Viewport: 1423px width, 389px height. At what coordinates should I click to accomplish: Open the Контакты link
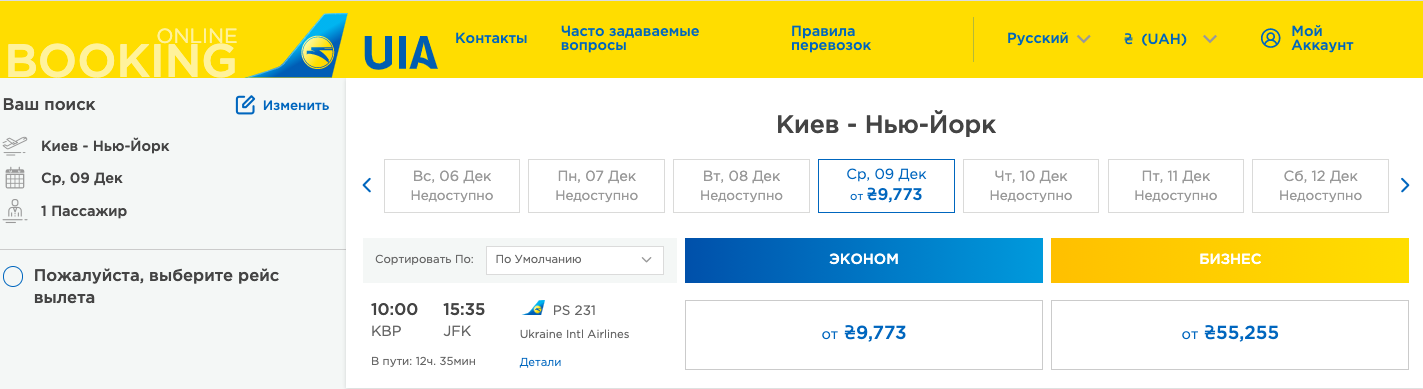coord(491,38)
